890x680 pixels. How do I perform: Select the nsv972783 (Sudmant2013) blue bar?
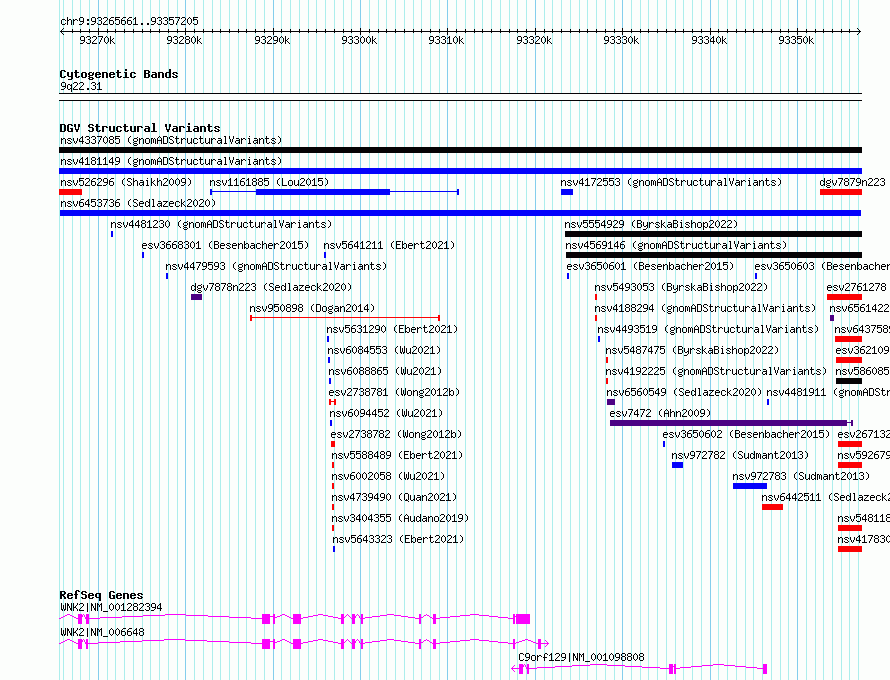point(750,486)
